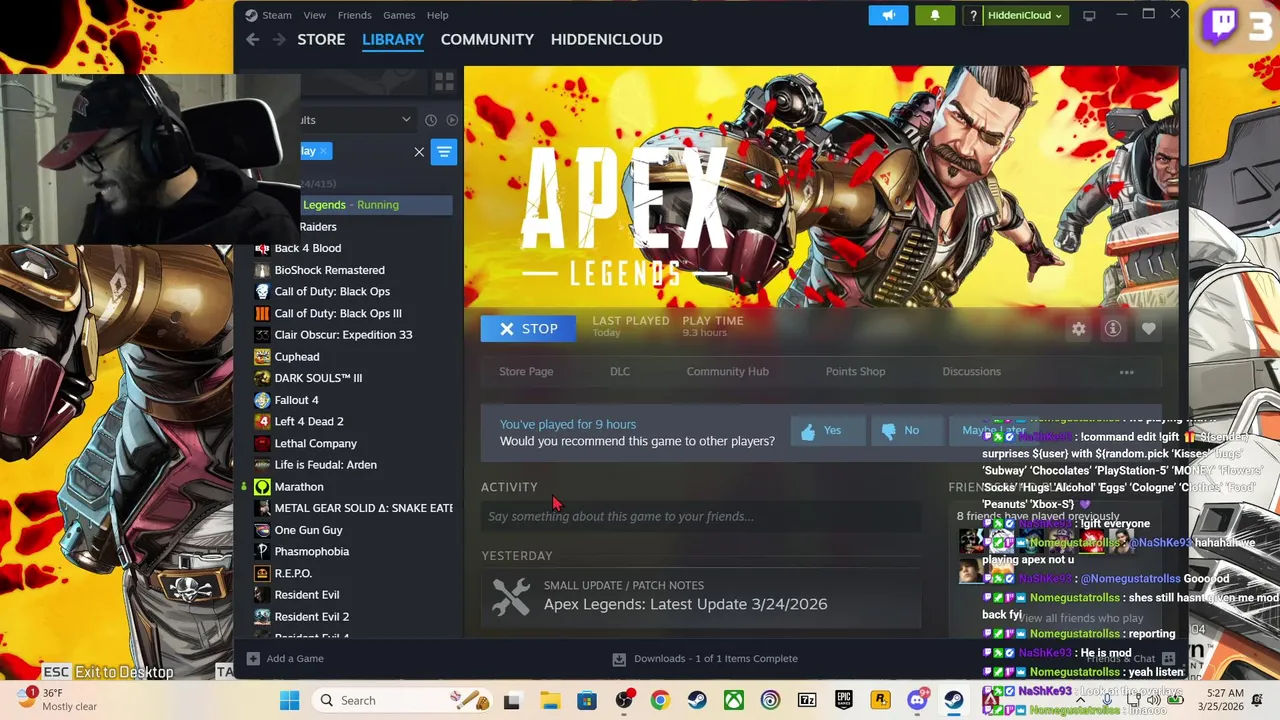Open Epic Games launcher in taskbar
This screenshot has height=720, width=1280.
point(844,701)
